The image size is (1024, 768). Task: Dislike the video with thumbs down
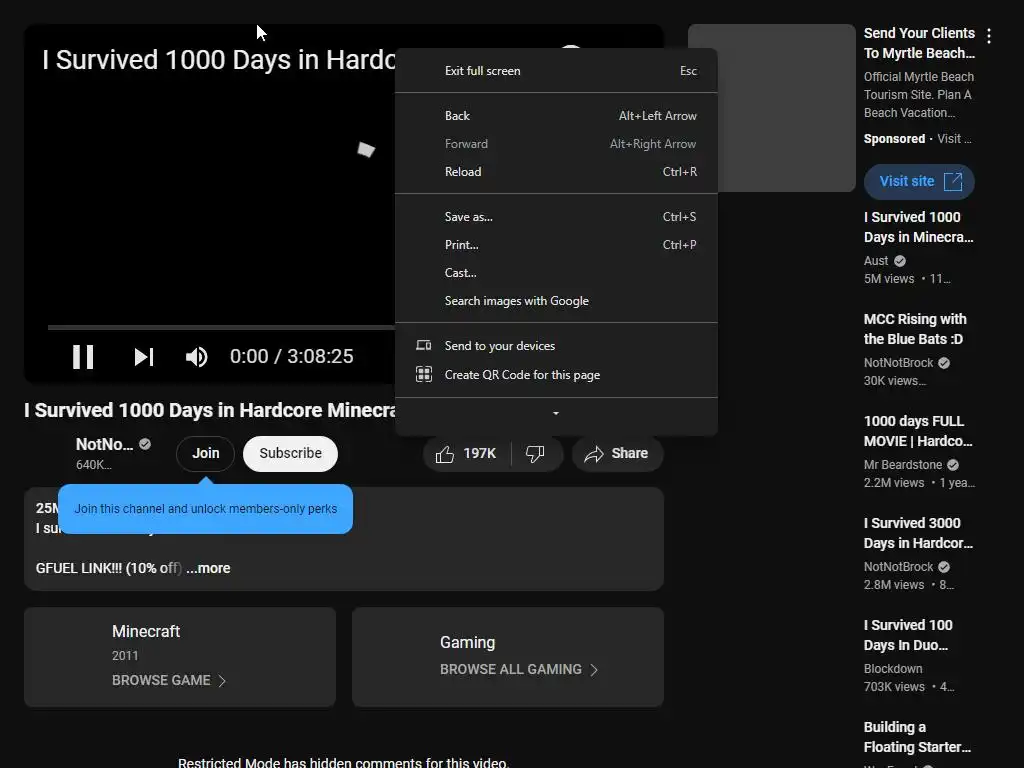tap(535, 454)
